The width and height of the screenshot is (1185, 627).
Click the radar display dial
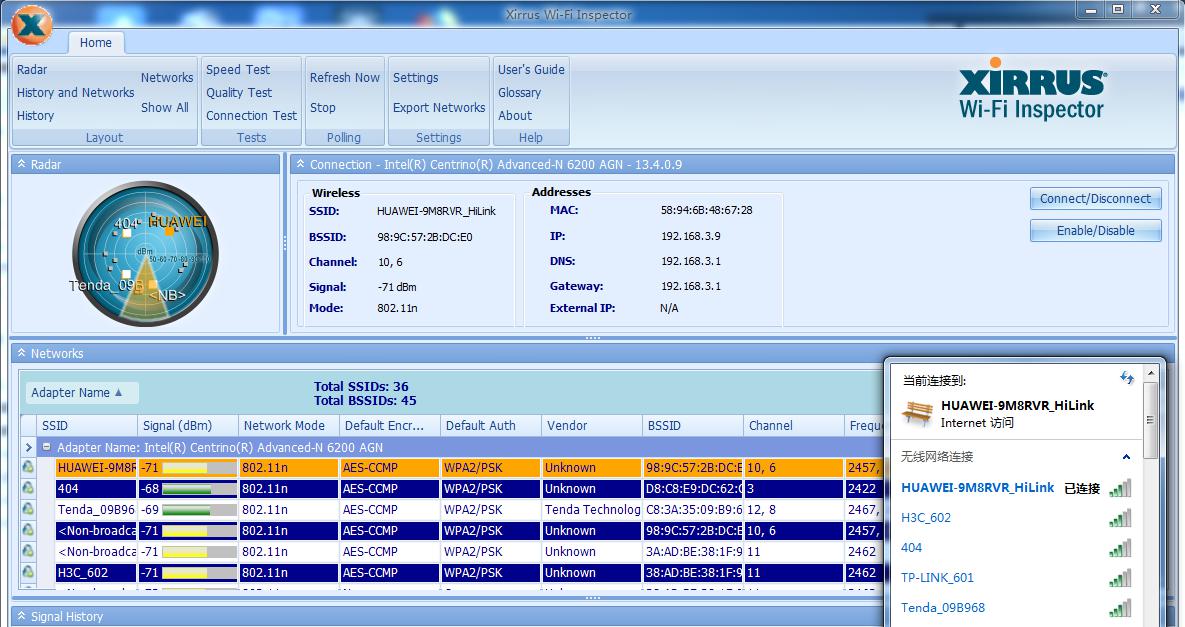click(x=145, y=254)
